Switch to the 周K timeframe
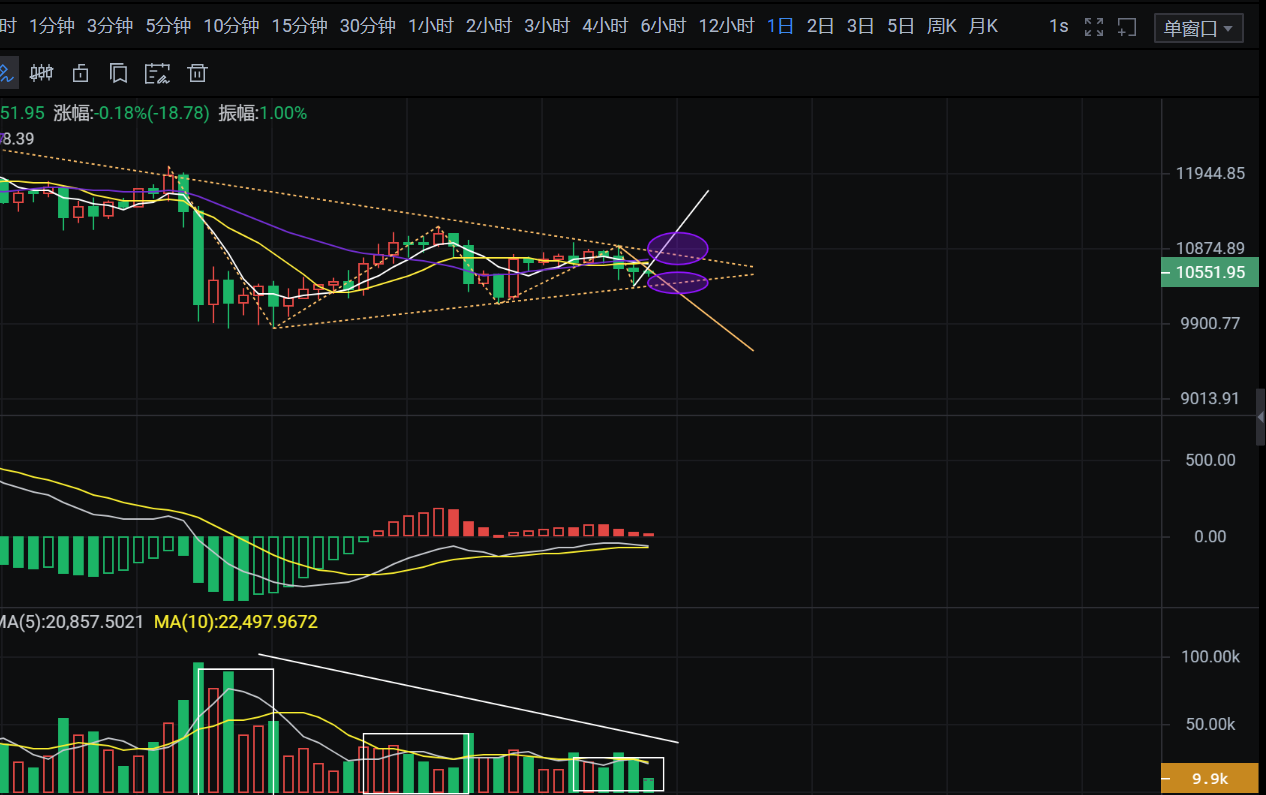1266x795 pixels. (x=941, y=26)
